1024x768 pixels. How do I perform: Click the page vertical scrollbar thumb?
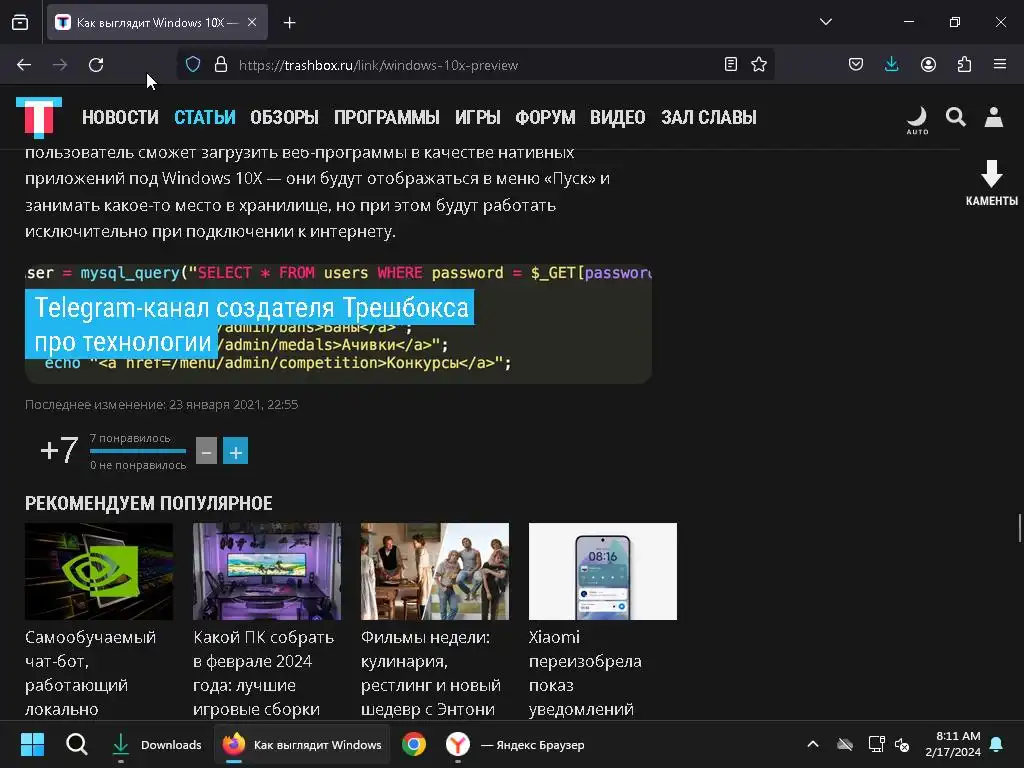coord(1019,528)
